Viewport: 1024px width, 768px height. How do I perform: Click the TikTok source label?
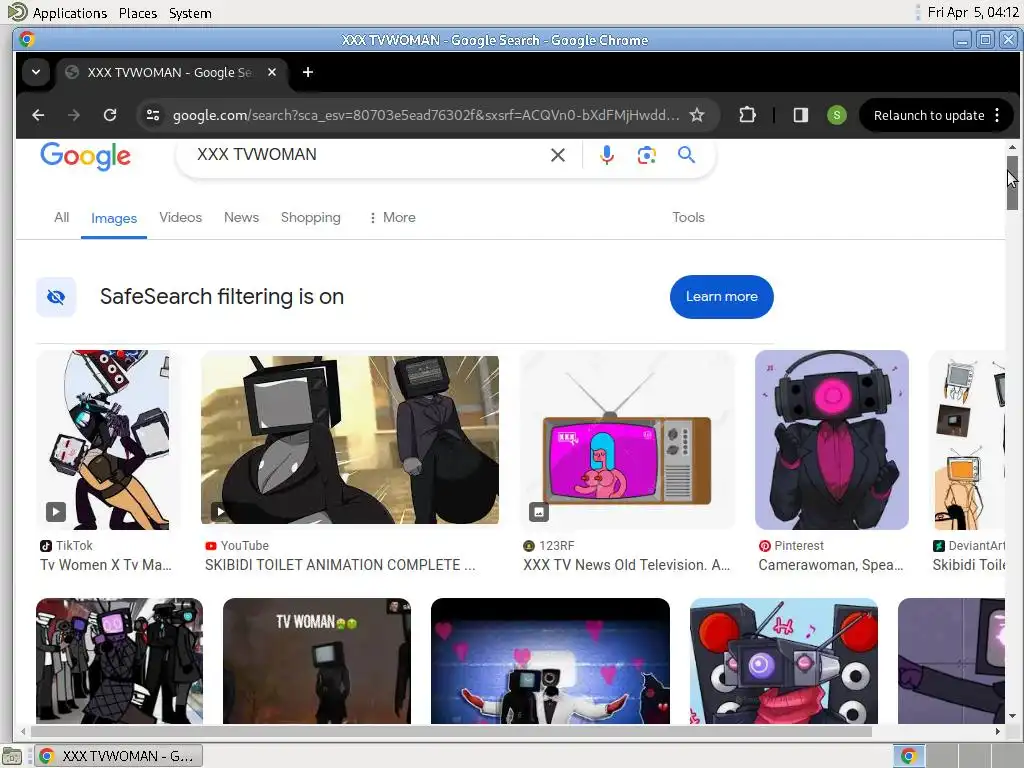67,546
